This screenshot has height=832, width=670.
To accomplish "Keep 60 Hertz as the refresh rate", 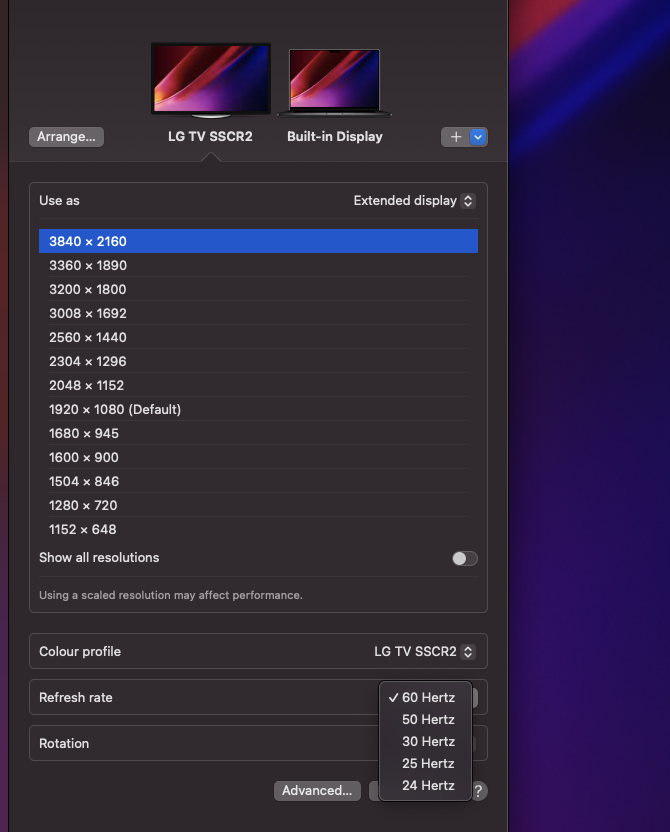I will (428, 697).
